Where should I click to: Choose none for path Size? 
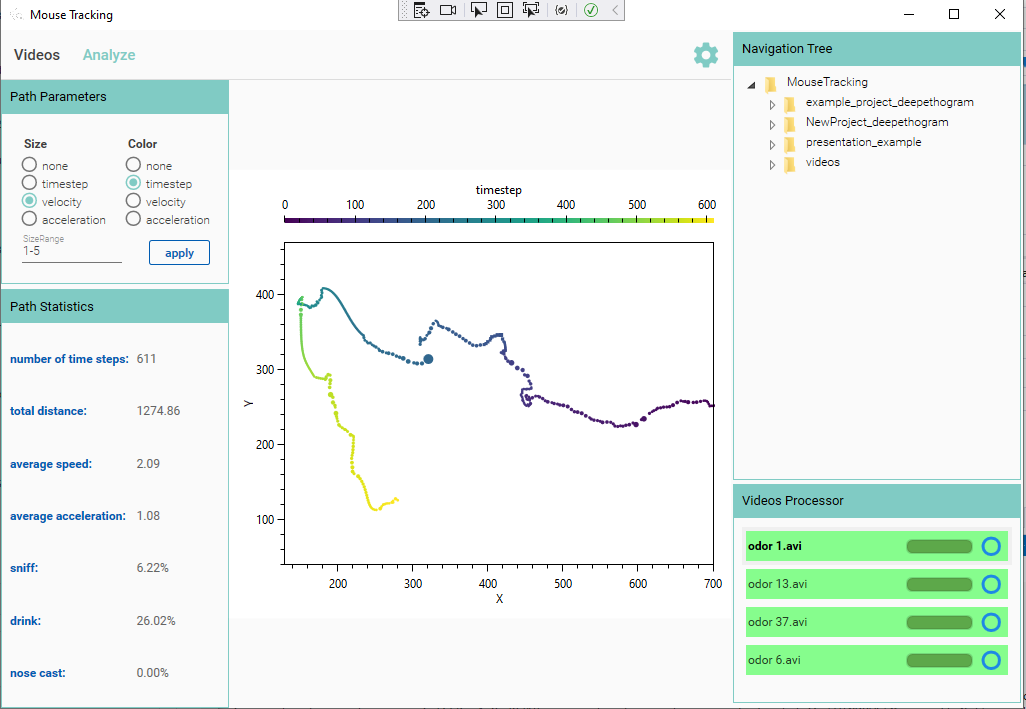[x=31, y=165]
